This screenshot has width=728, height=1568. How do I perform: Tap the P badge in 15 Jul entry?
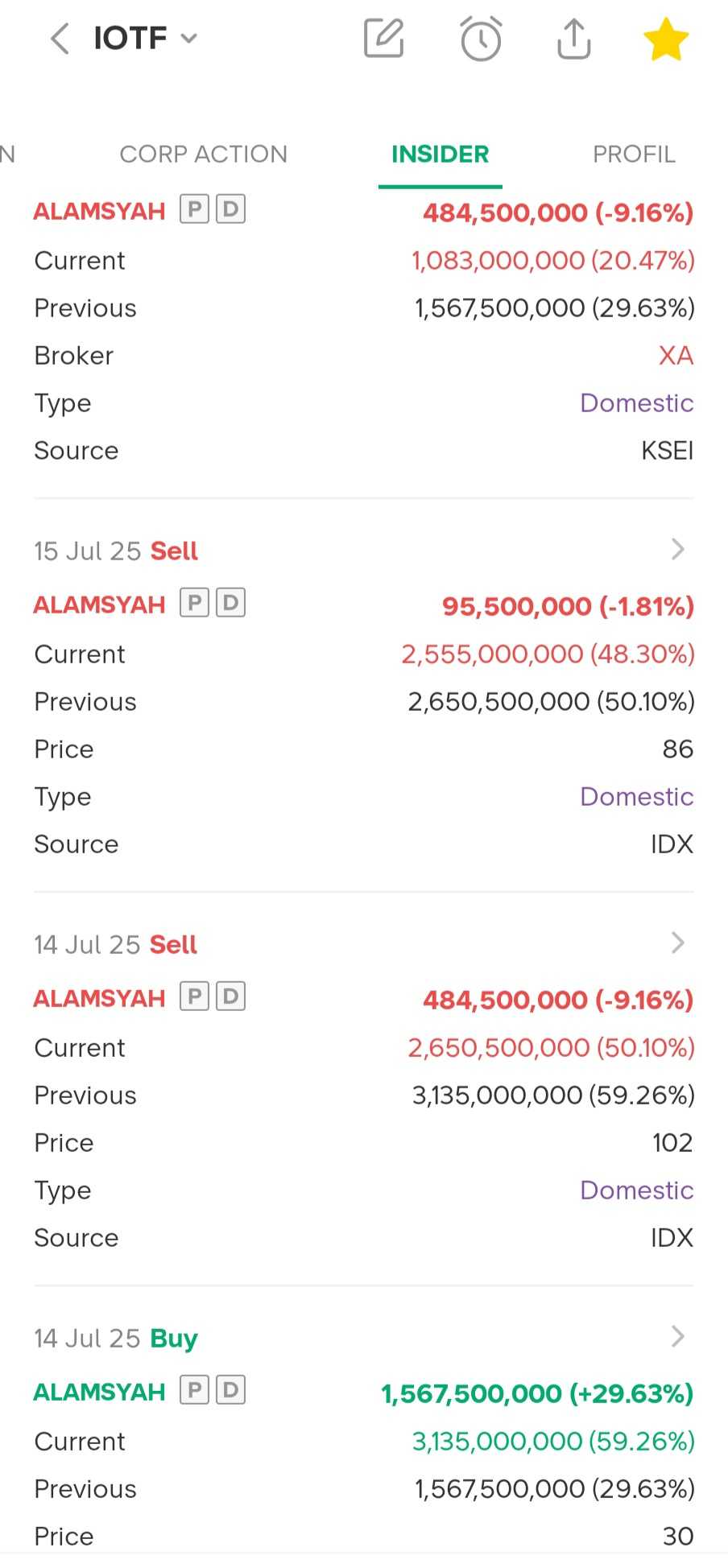[x=194, y=603]
